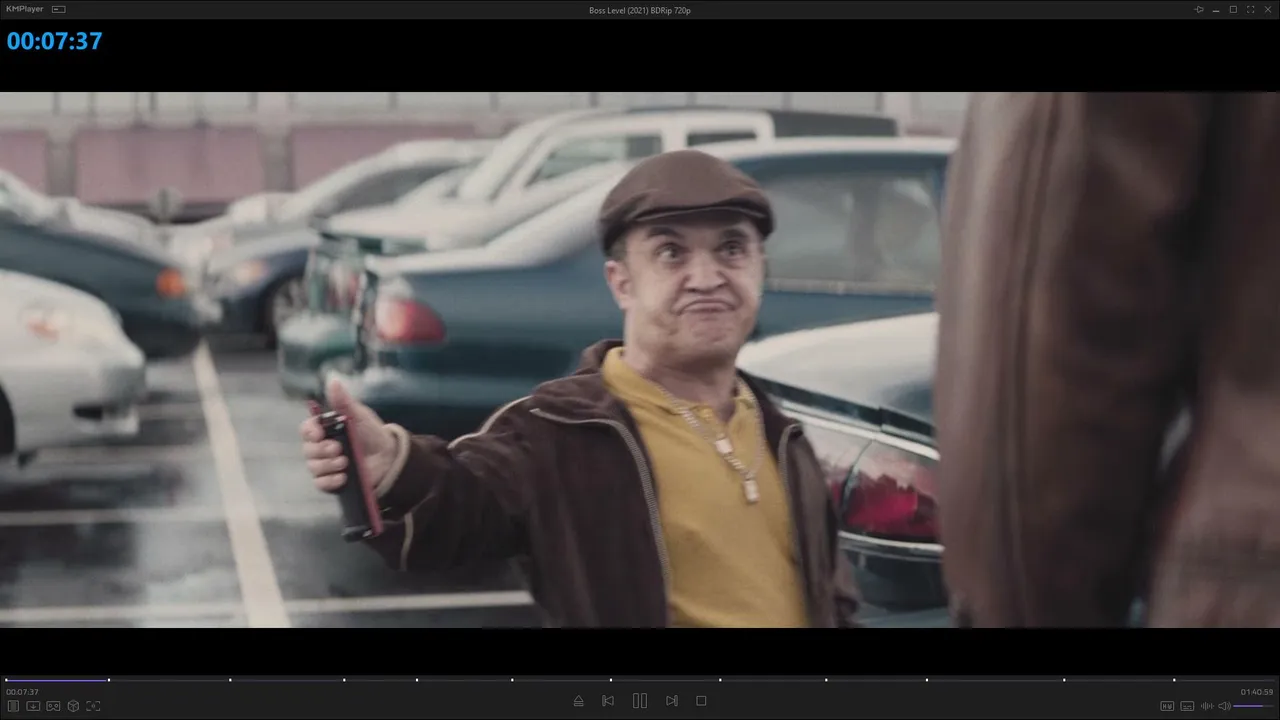Click the blue 00:07:37 on-screen timer

point(55,41)
